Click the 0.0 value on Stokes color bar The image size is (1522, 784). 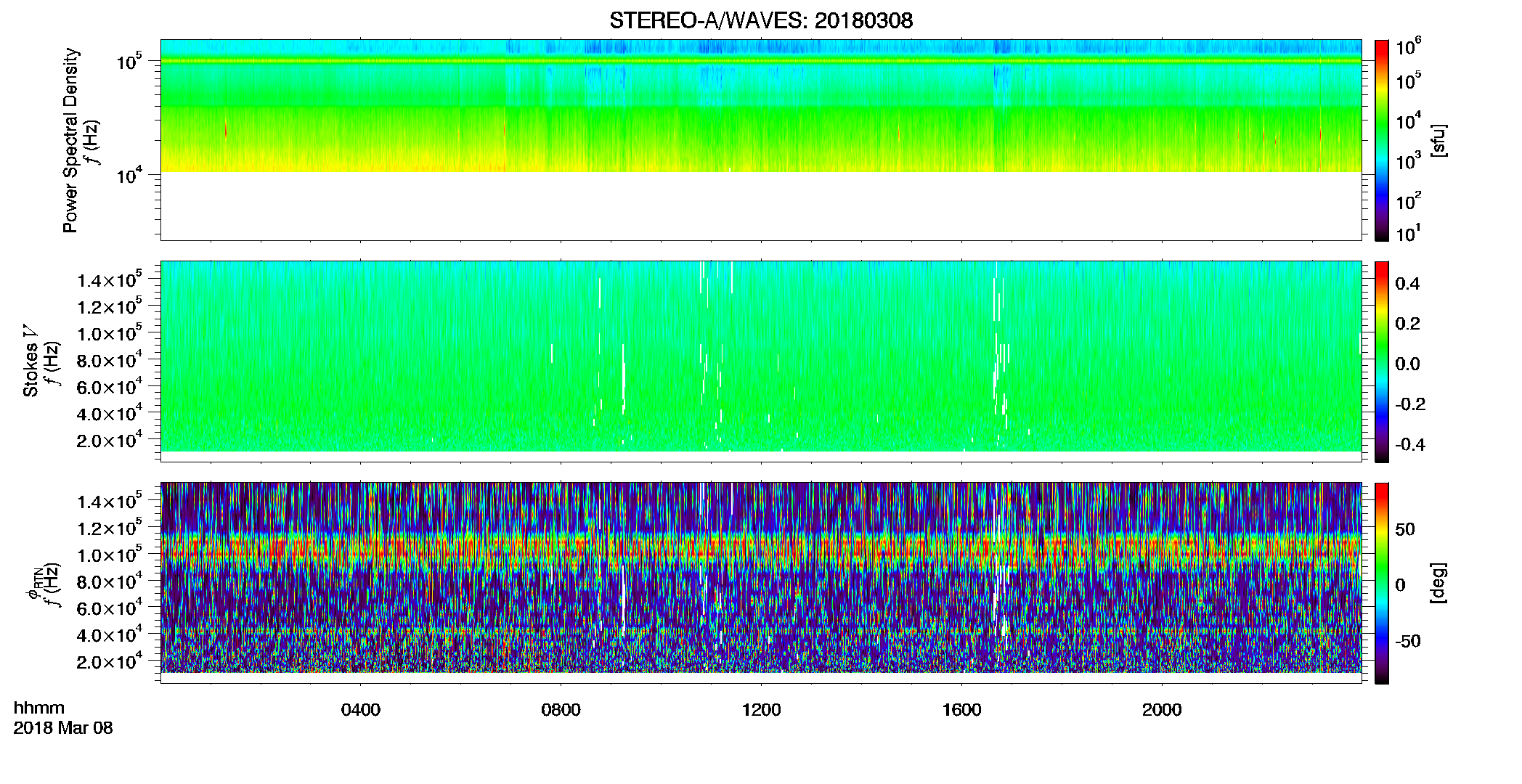(1407, 364)
